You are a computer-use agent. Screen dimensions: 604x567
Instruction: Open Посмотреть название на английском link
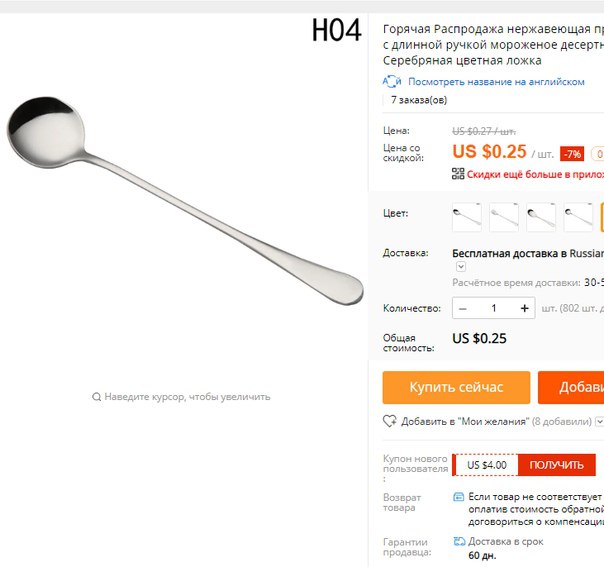coord(496,82)
